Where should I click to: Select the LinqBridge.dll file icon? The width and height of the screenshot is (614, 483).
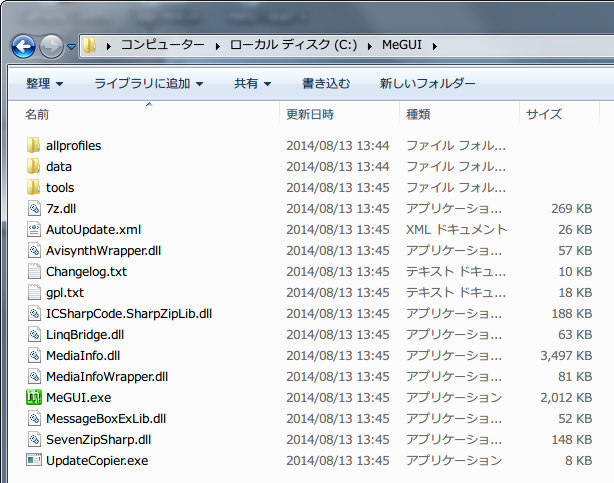(34, 335)
